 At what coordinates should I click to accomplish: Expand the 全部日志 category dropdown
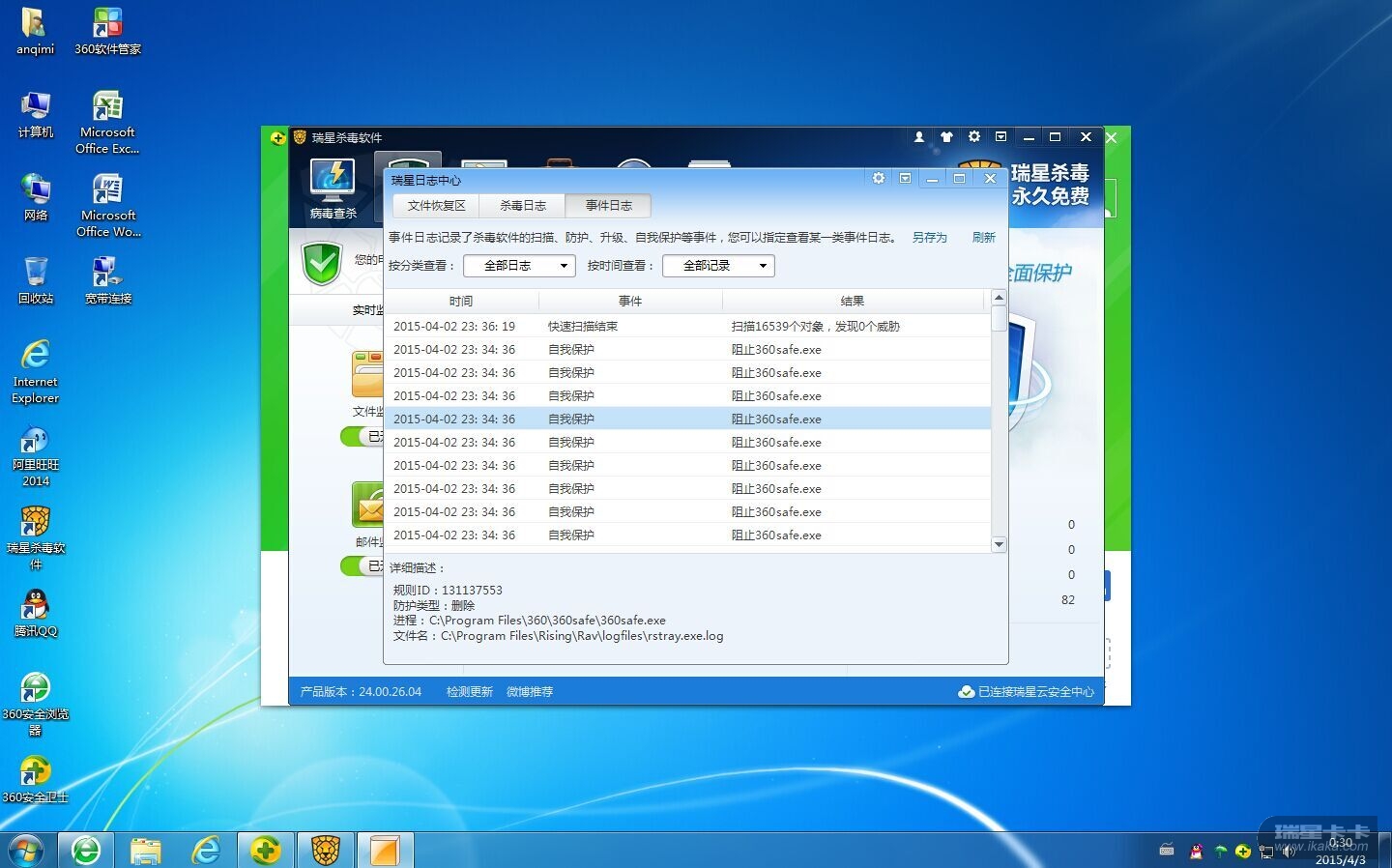519,266
